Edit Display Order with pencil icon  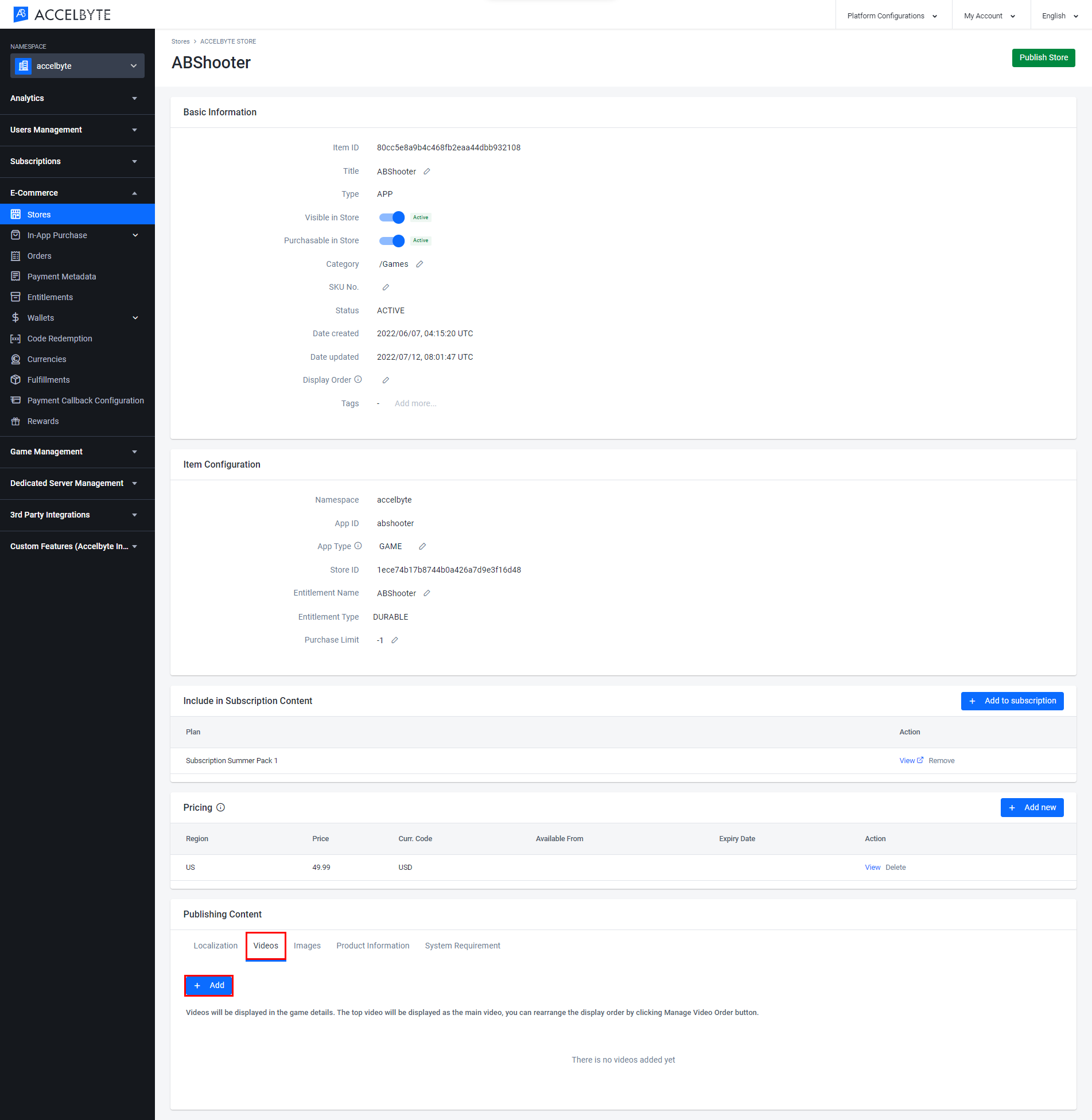click(386, 380)
